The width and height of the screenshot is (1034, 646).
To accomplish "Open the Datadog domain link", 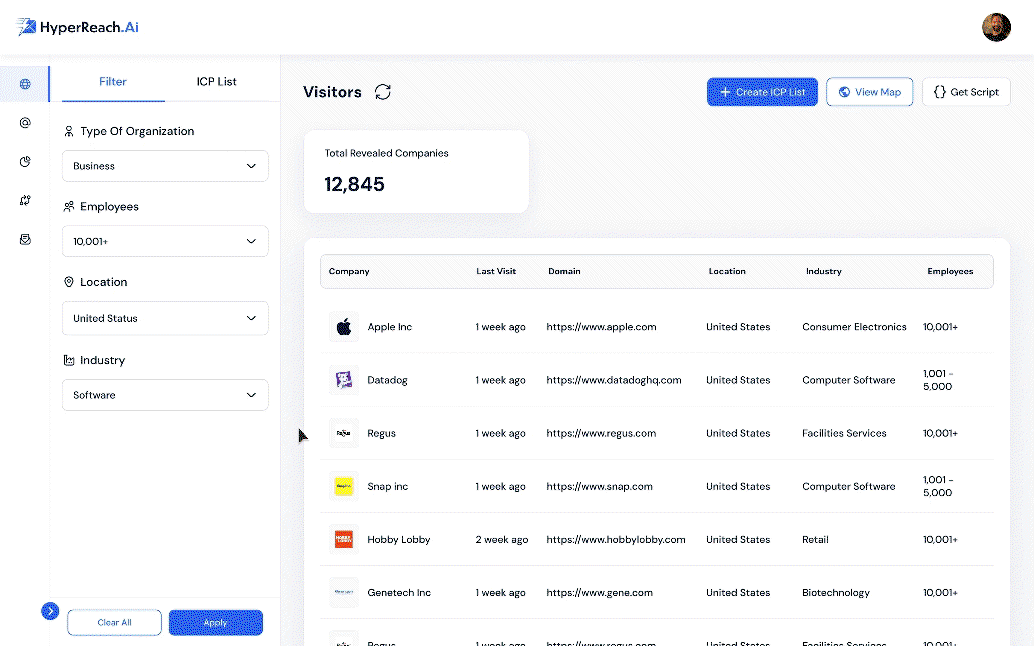I will (x=613, y=380).
